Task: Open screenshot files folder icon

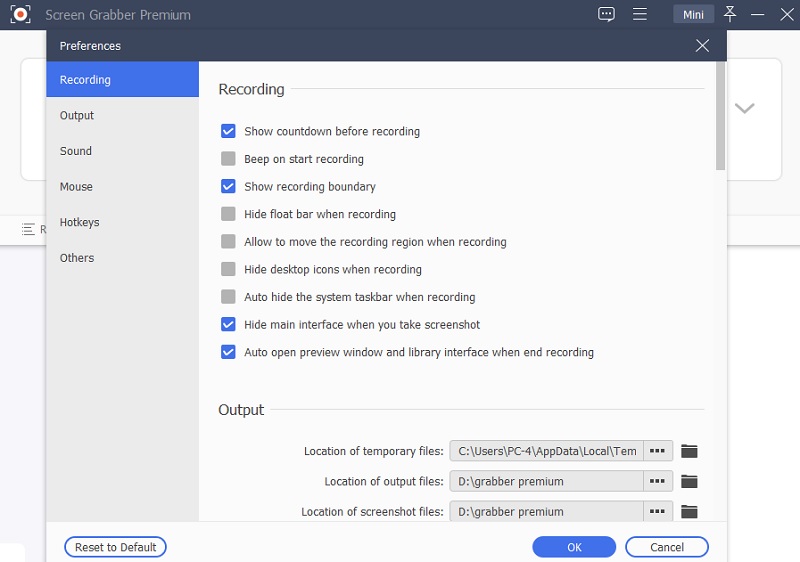Action: 689,511
